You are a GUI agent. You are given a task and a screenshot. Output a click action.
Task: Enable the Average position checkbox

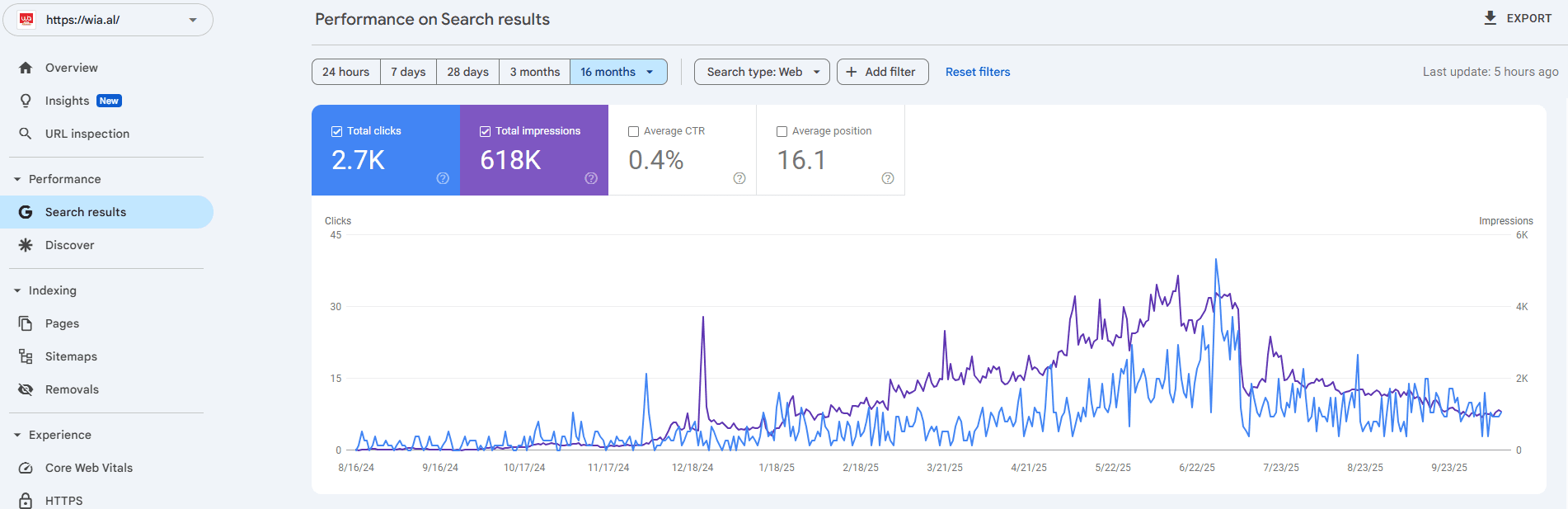coord(782,131)
